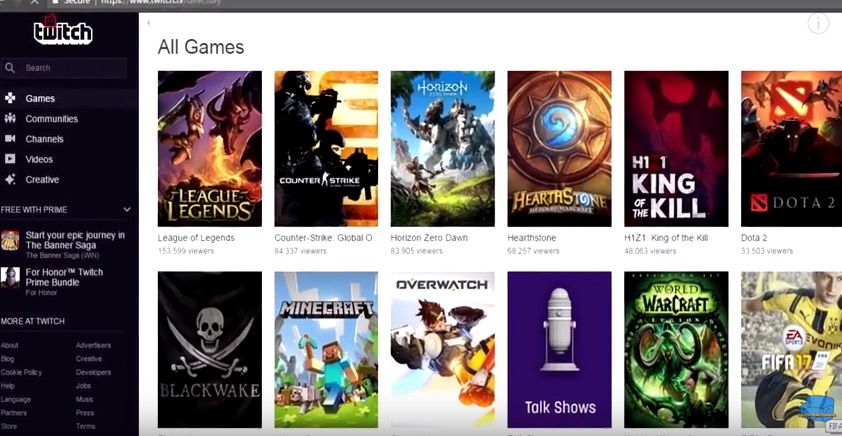This screenshot has width=842, height=436.
Task: Open Overwatch box art
Action: (443, 350)
